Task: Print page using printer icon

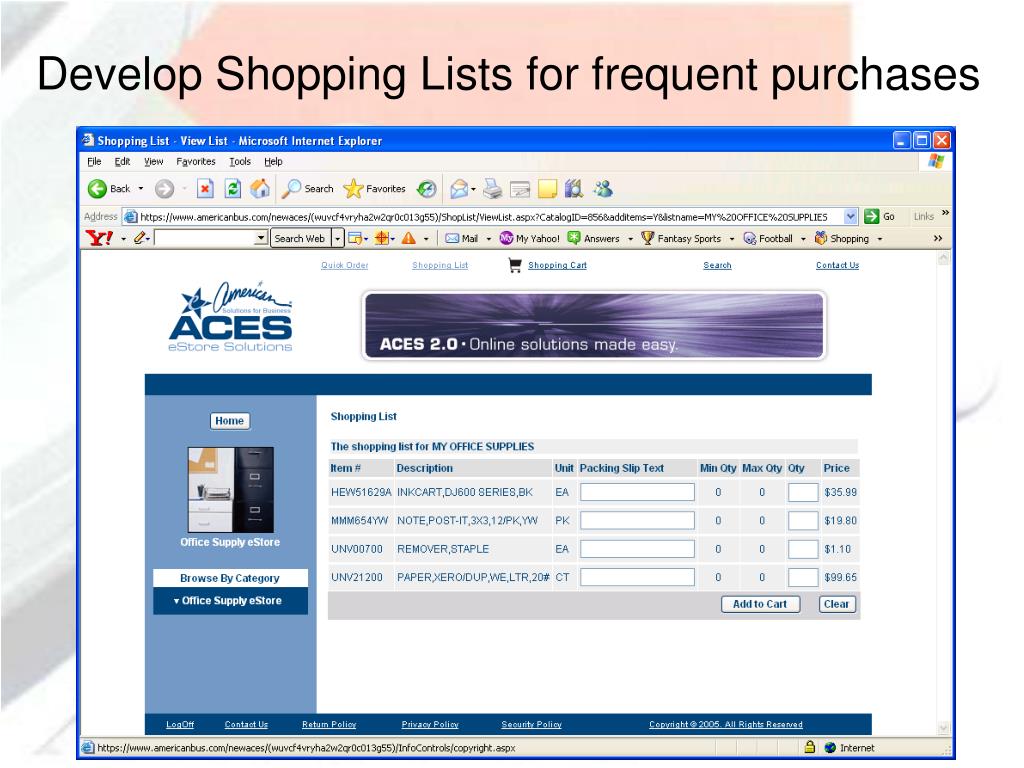Action: coord(492,189)
